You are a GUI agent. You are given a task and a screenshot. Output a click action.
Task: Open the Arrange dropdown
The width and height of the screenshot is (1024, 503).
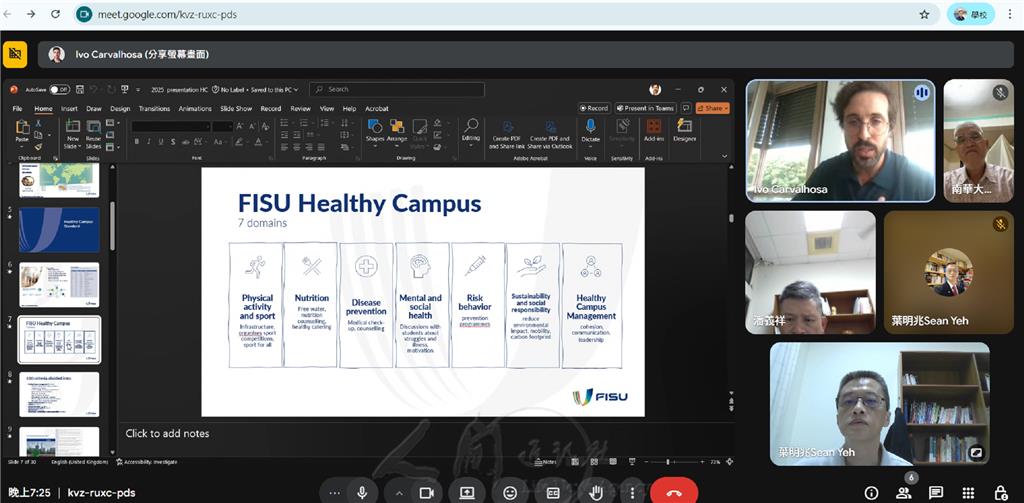(x=396, y=131)
